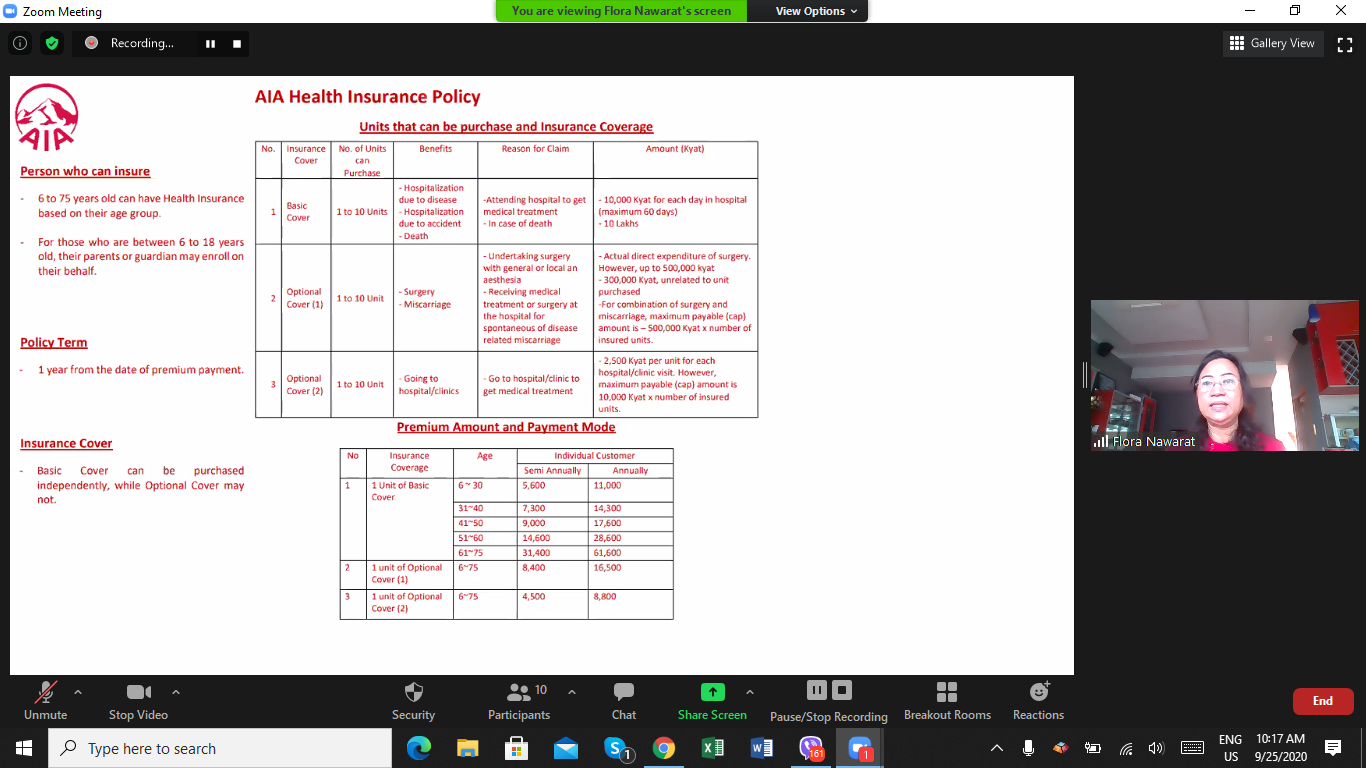Open Google Chrome from taskbar

[664, 748]
